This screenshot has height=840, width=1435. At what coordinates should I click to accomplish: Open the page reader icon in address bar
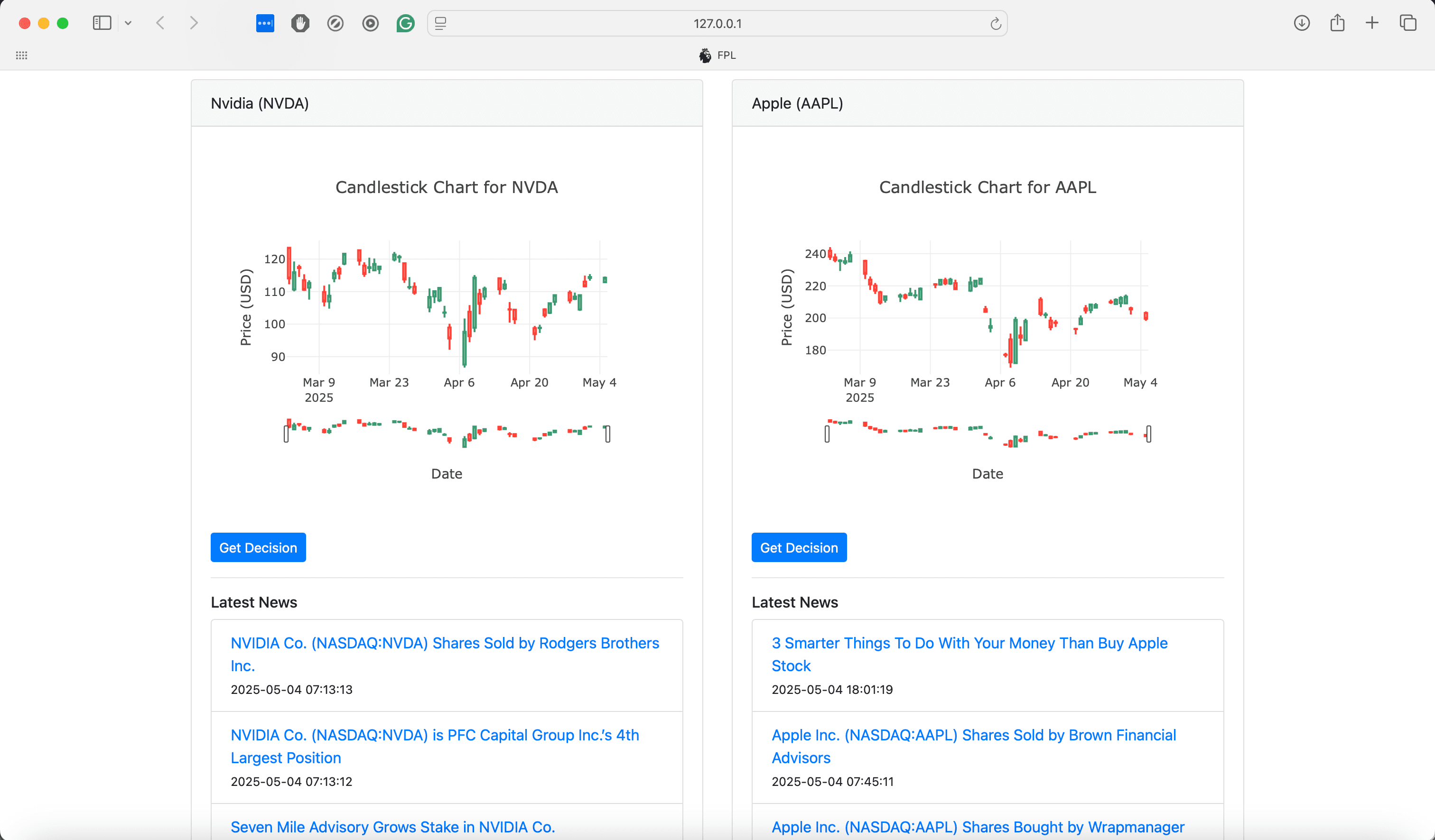tap(440, 23)
